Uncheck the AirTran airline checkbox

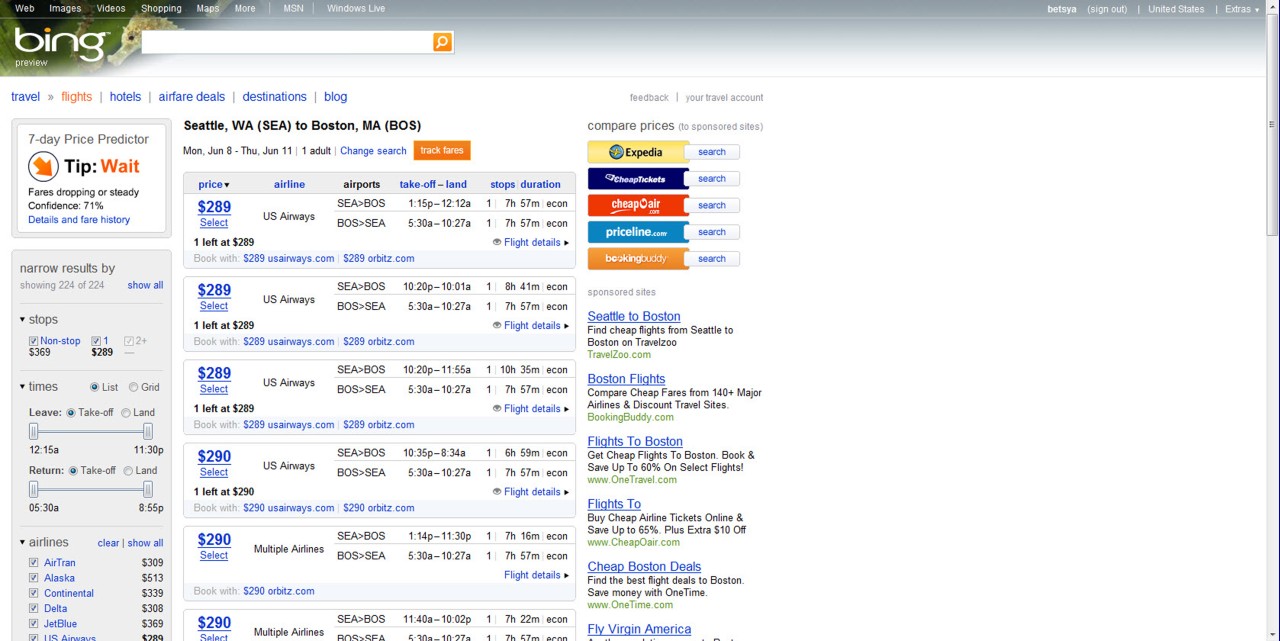pos(33,563)
